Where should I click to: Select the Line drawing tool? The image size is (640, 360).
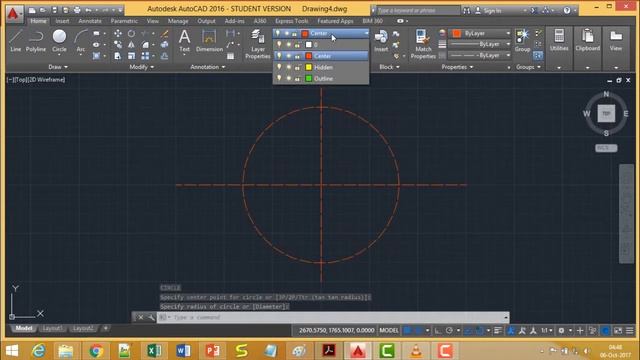point(16,40)
